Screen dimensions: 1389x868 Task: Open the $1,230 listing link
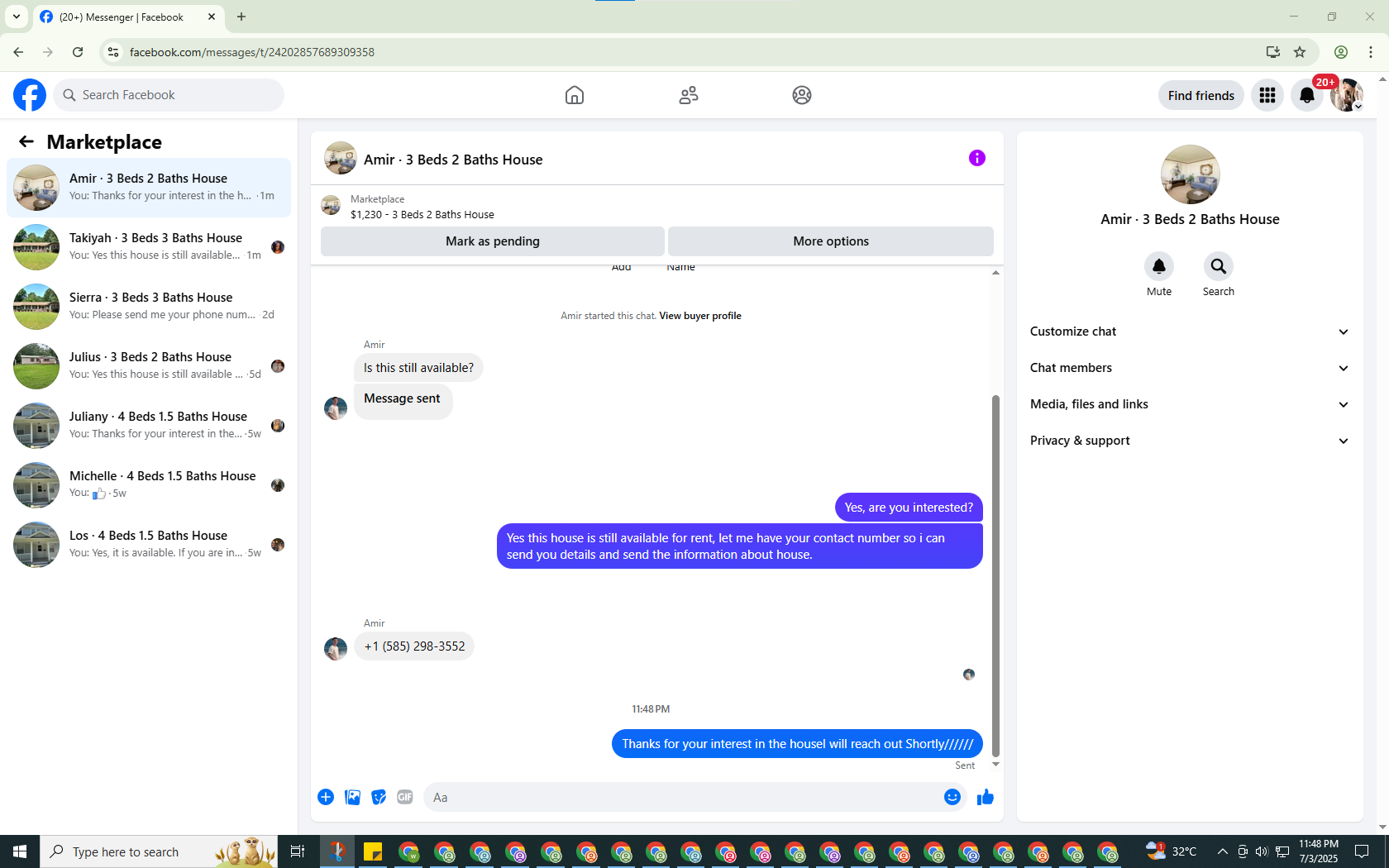point(422,214)
